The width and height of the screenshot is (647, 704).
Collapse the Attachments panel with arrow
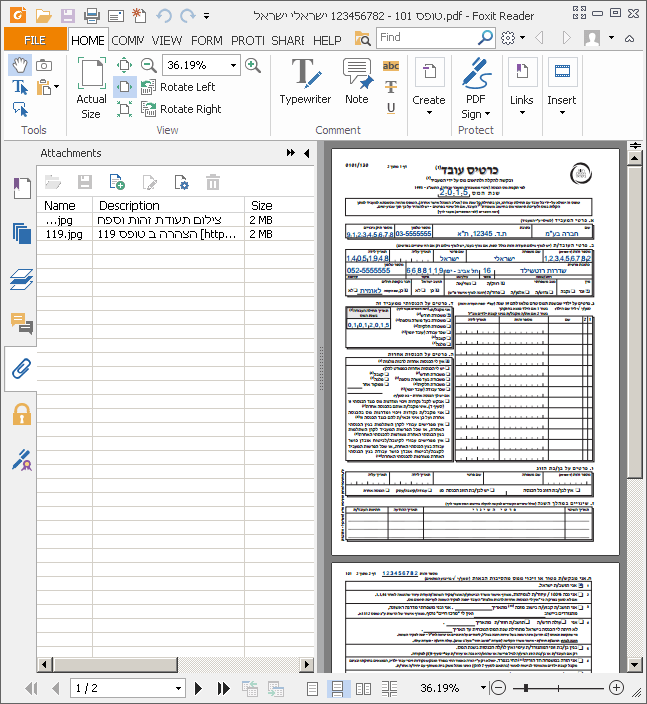[307, 153]
